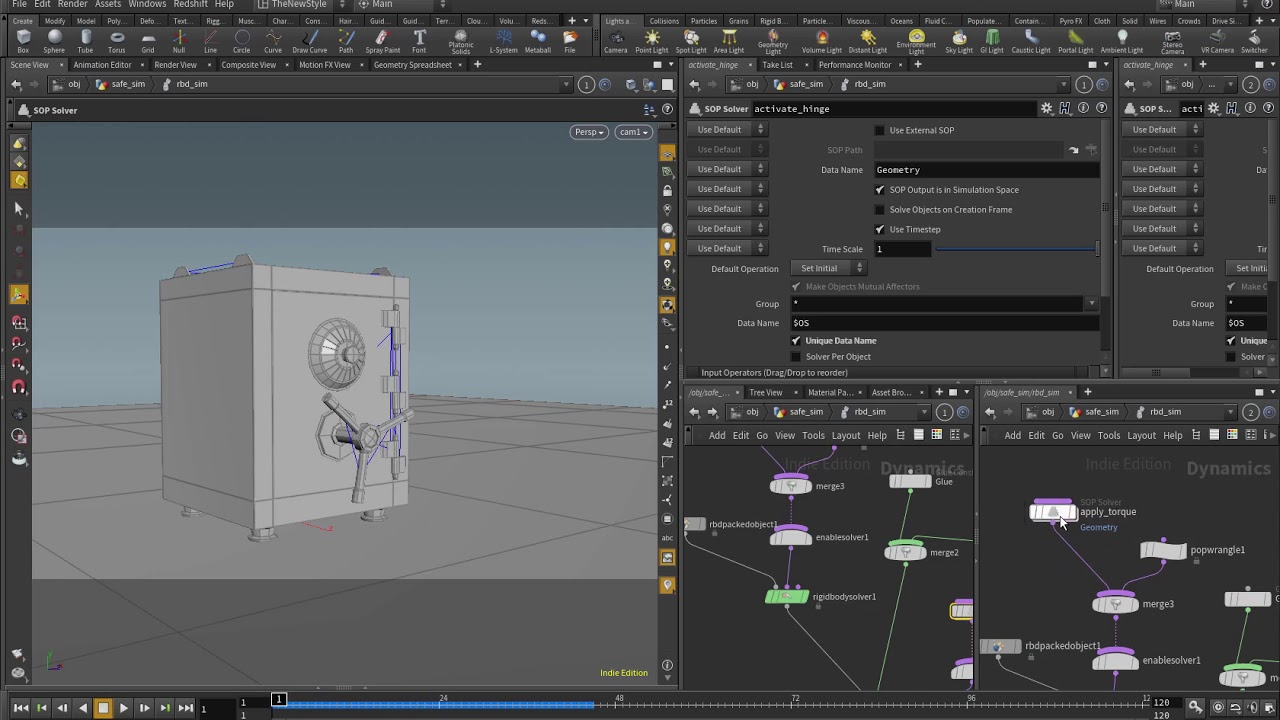Open the cam1 camera dropdown
Image resolution: width=1280 pixels, height=720 pixels.
tap(633, 132)
